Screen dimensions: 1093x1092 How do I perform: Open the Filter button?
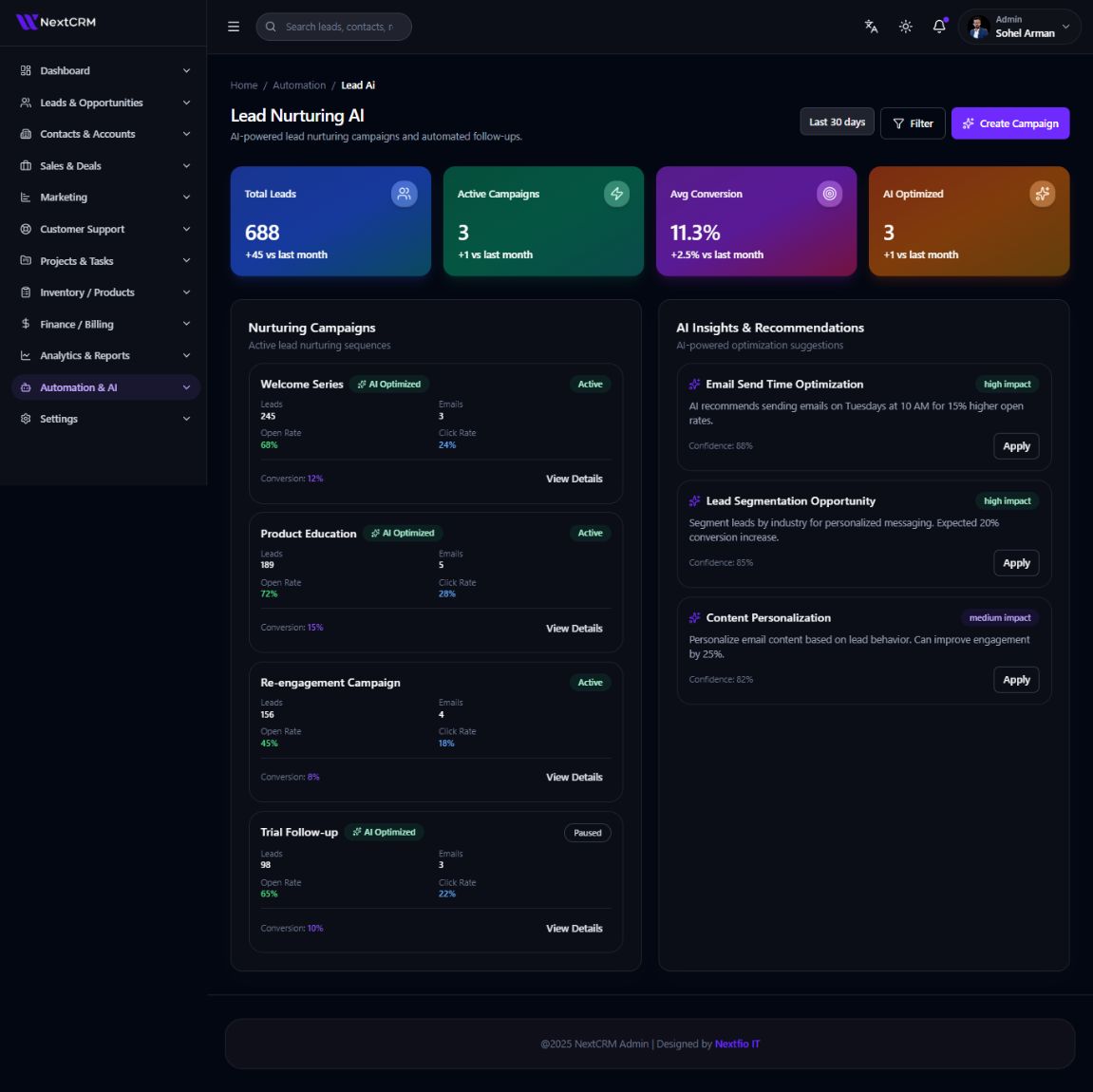(x=913, y=123)
